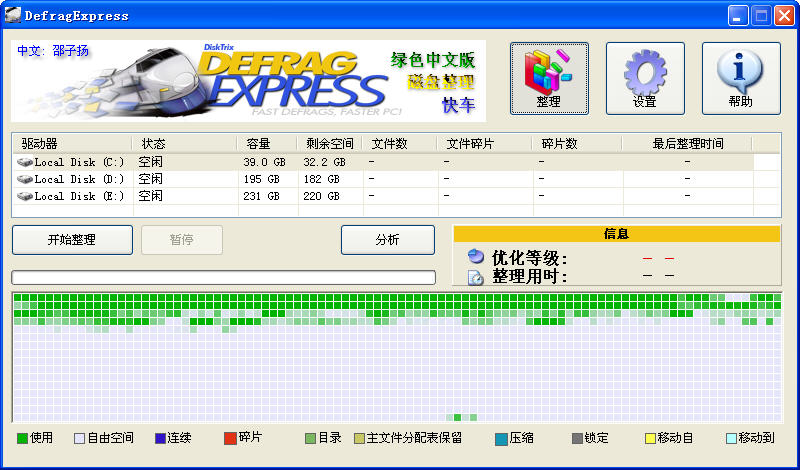
Task: Click the blue 连续 legend swatch
Action: pos(160,438)
